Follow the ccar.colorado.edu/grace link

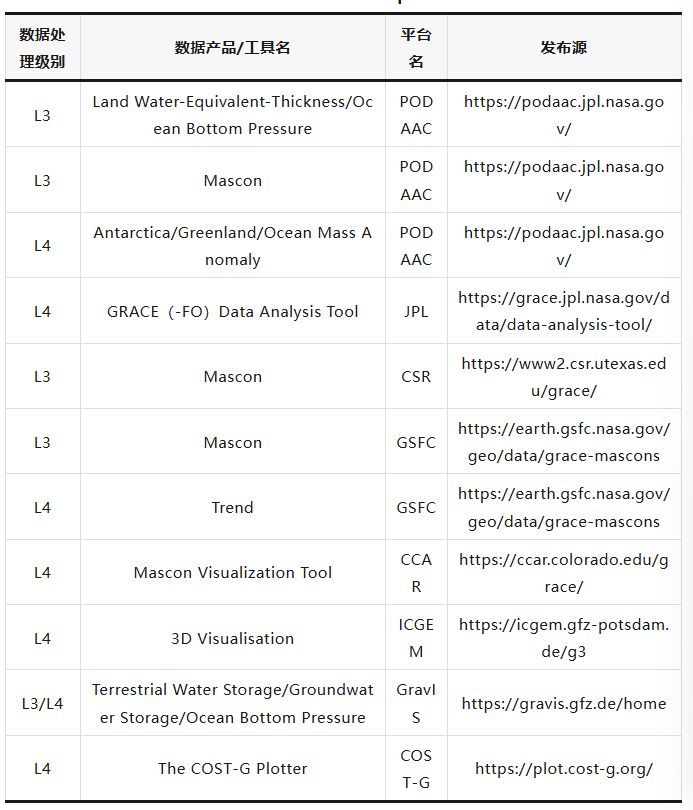click(564, 573)
